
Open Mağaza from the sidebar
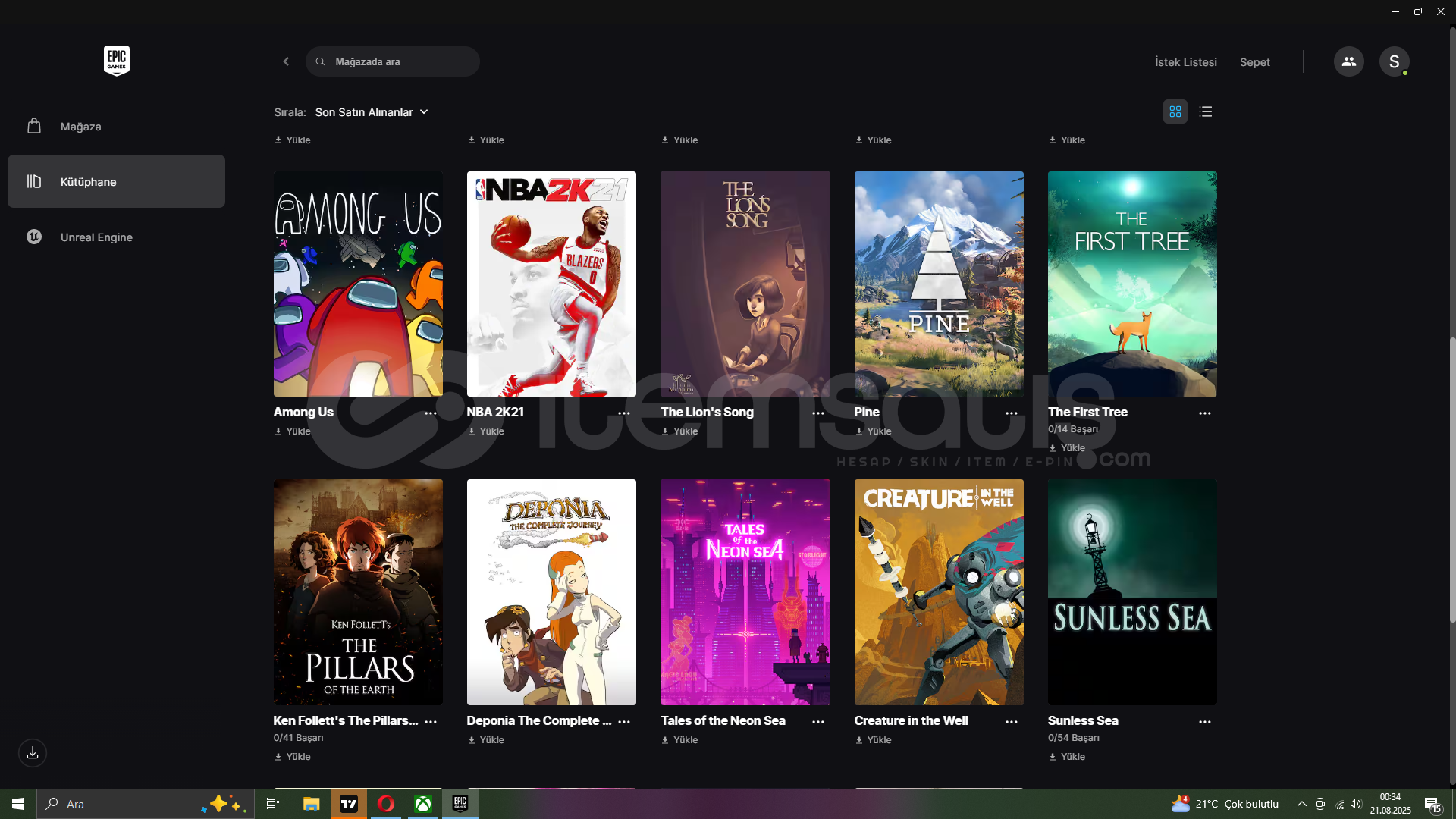[x=116, y=127]
